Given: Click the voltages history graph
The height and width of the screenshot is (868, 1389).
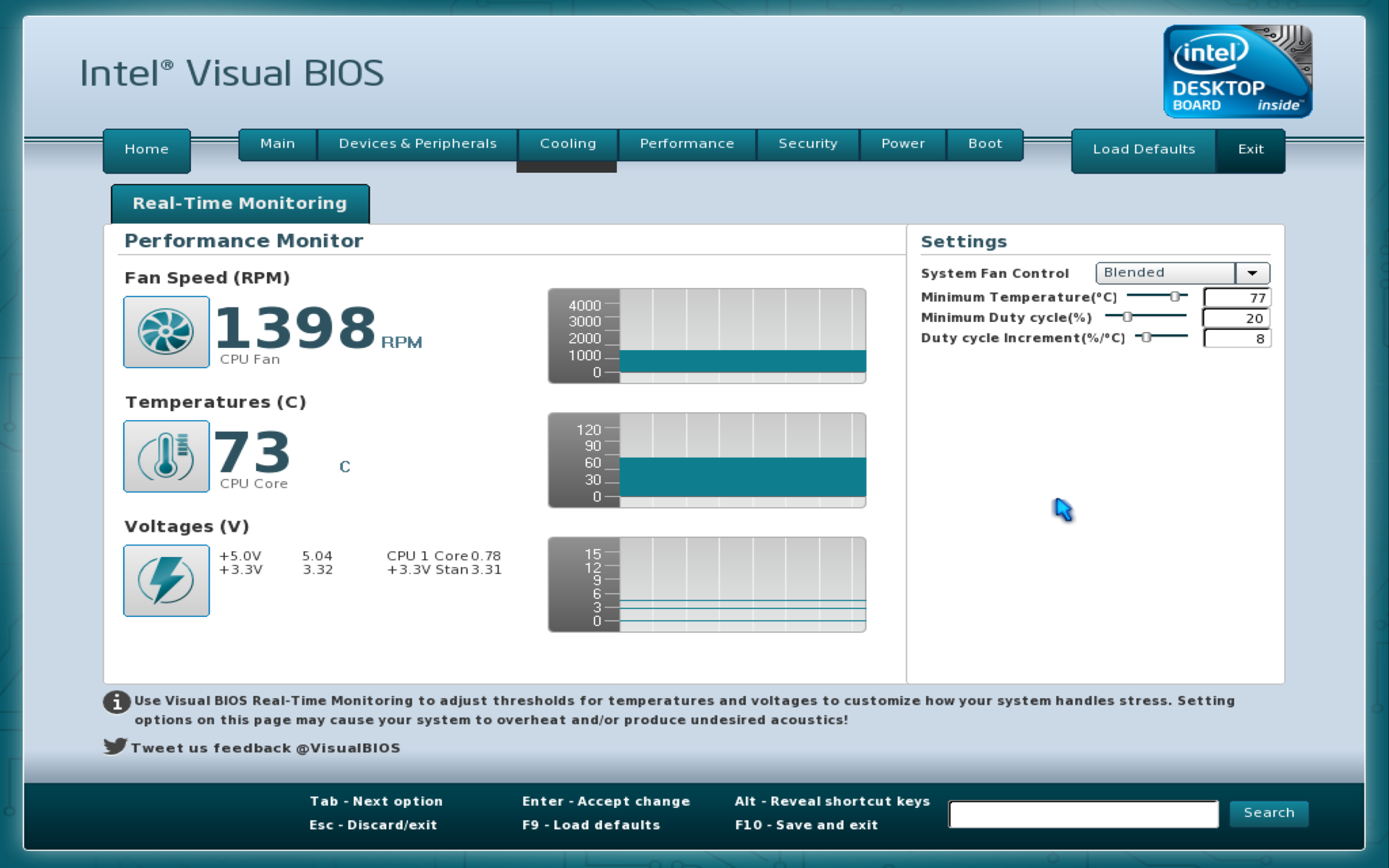Looking at the screenshot, I should (x=707, y=584).
